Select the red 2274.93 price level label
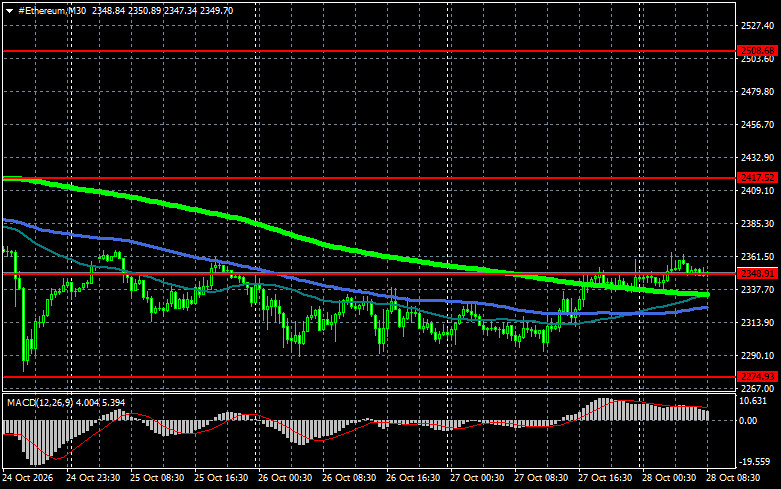The image size is (781, 489). (x=757, y=377)
